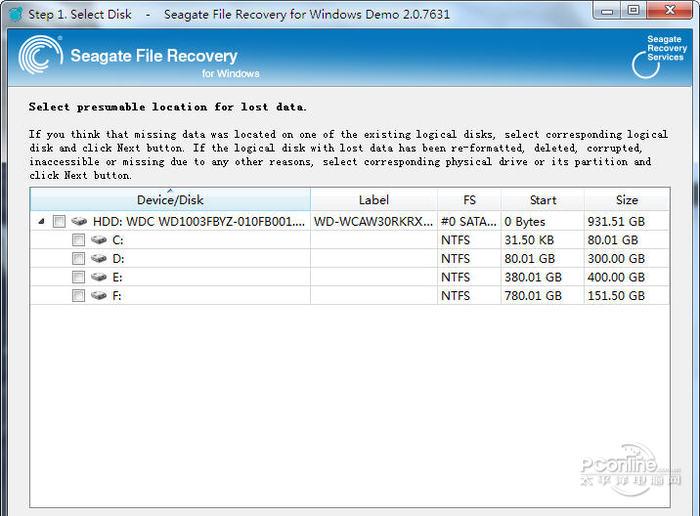700x516 pixels.
Task: Click the Seagate Recovery Services logo
Action: pos(660,56)
